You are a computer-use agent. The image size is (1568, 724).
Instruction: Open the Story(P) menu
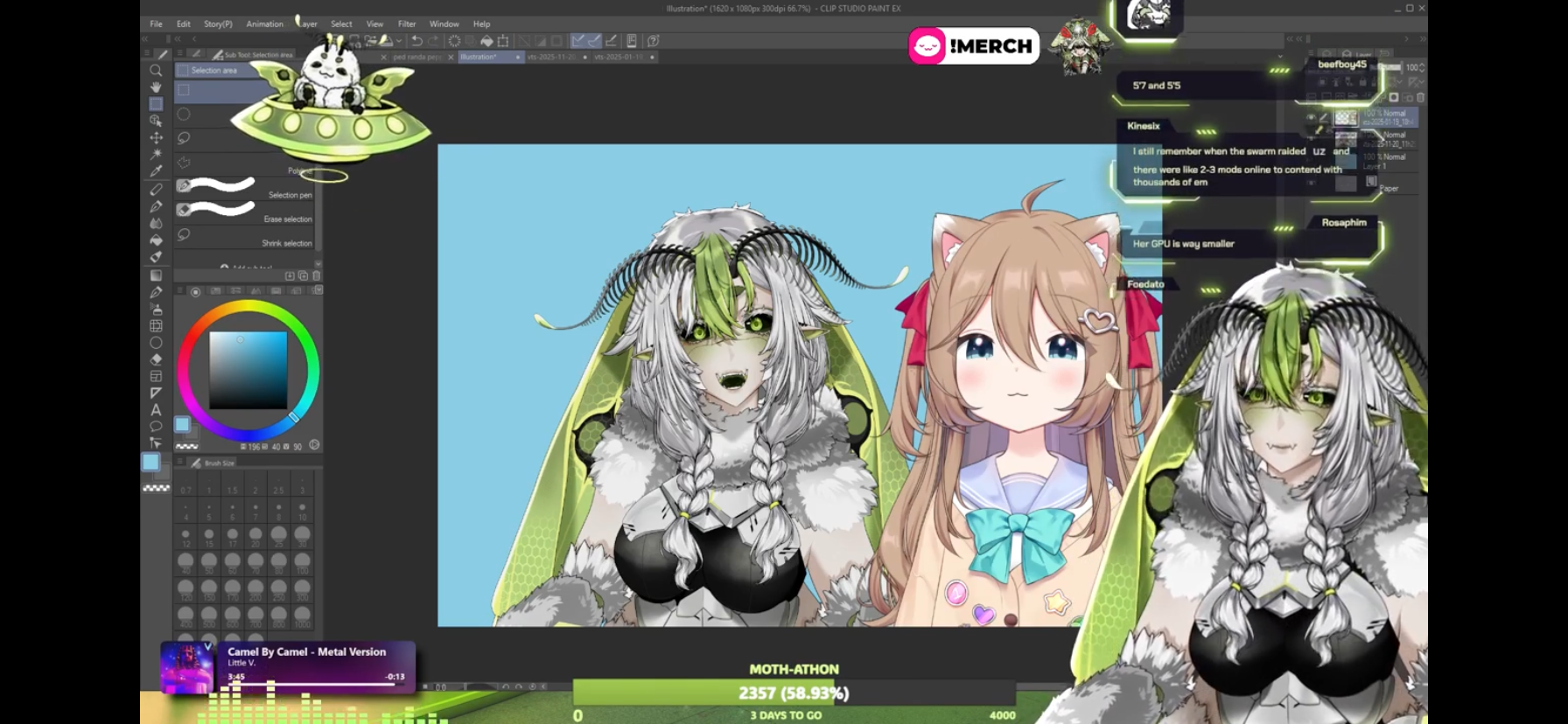(219, 24)
